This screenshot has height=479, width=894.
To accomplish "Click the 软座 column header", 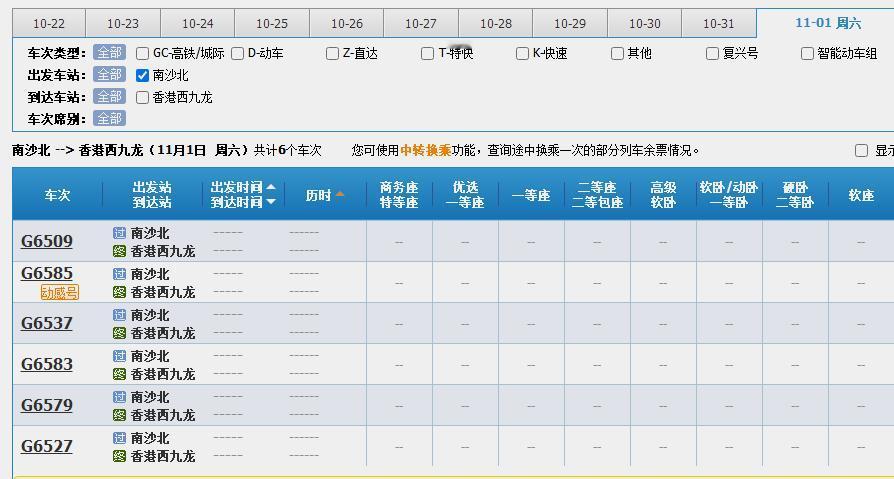I will pos(861,195).
